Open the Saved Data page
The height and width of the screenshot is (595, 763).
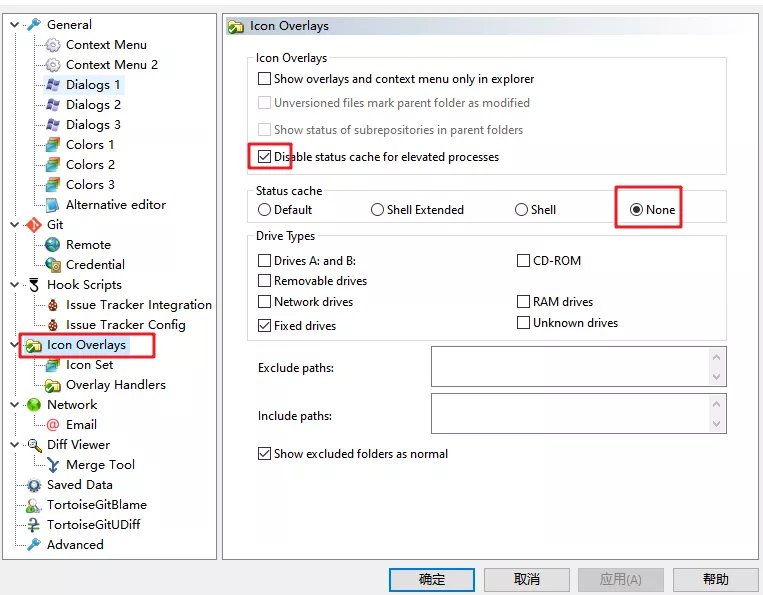click(80, 485)
